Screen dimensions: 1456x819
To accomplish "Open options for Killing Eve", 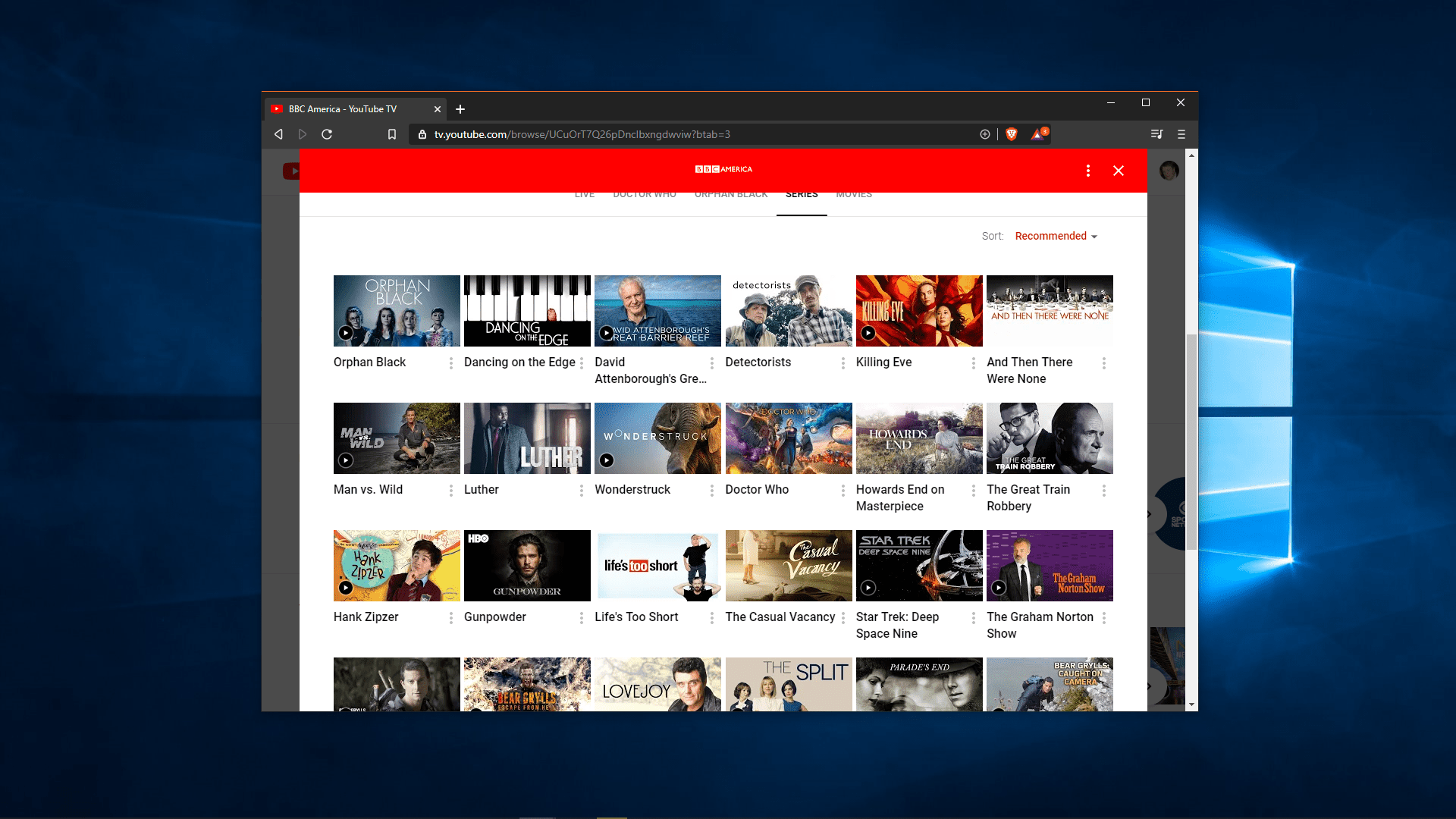I will point(974,363).
